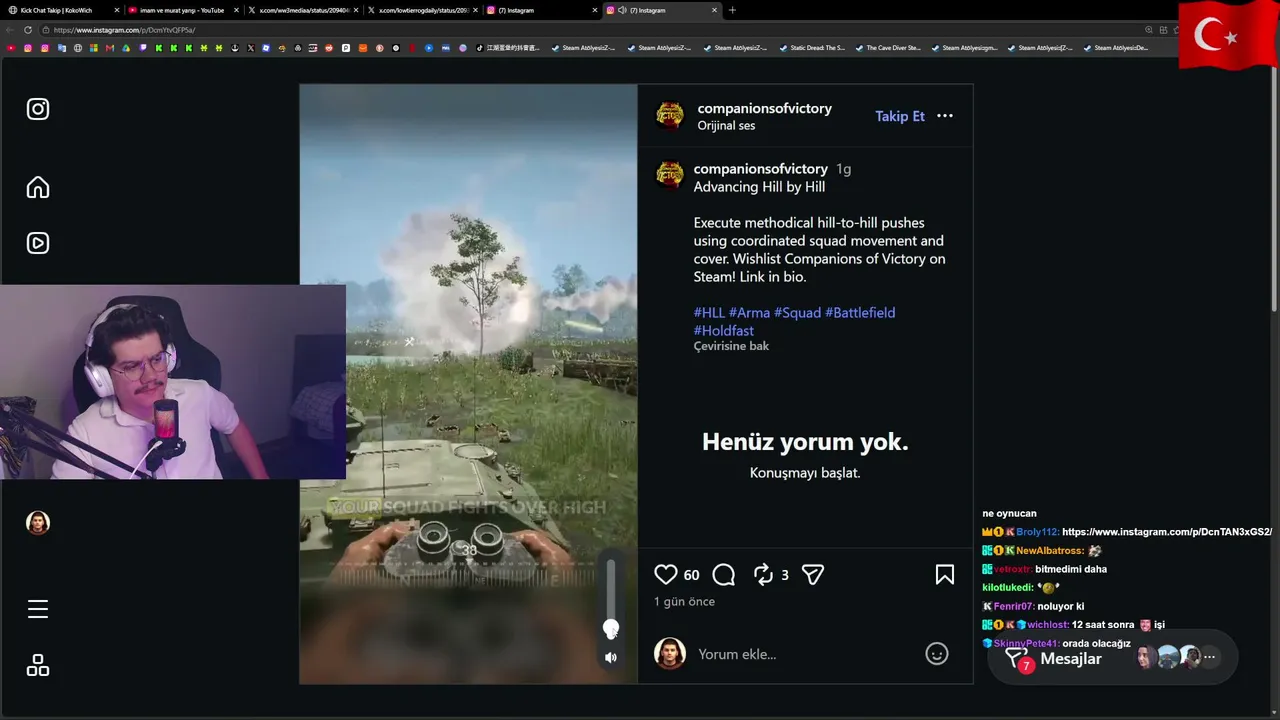
Task: Click the NewAlbatross username in chat
Action: (x=1050, y=551)
